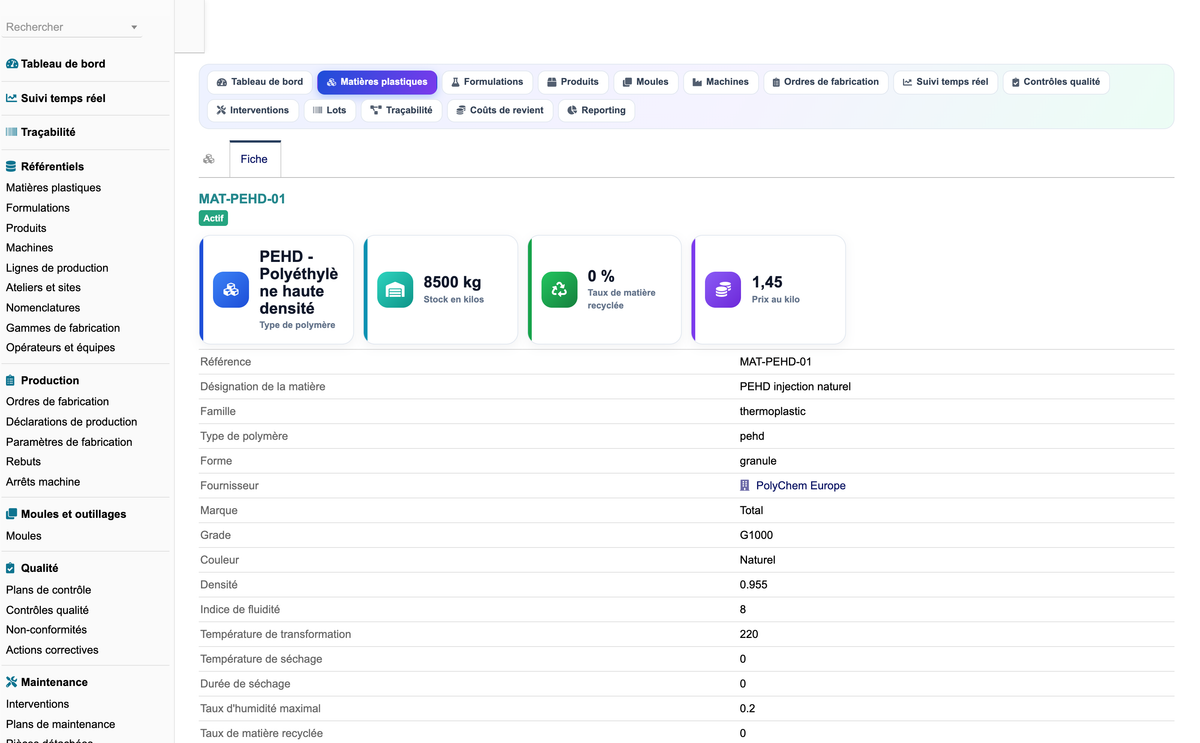Click the tools icon beside Maintenance
1200x743 pixels.
click(x=12, y=682)
